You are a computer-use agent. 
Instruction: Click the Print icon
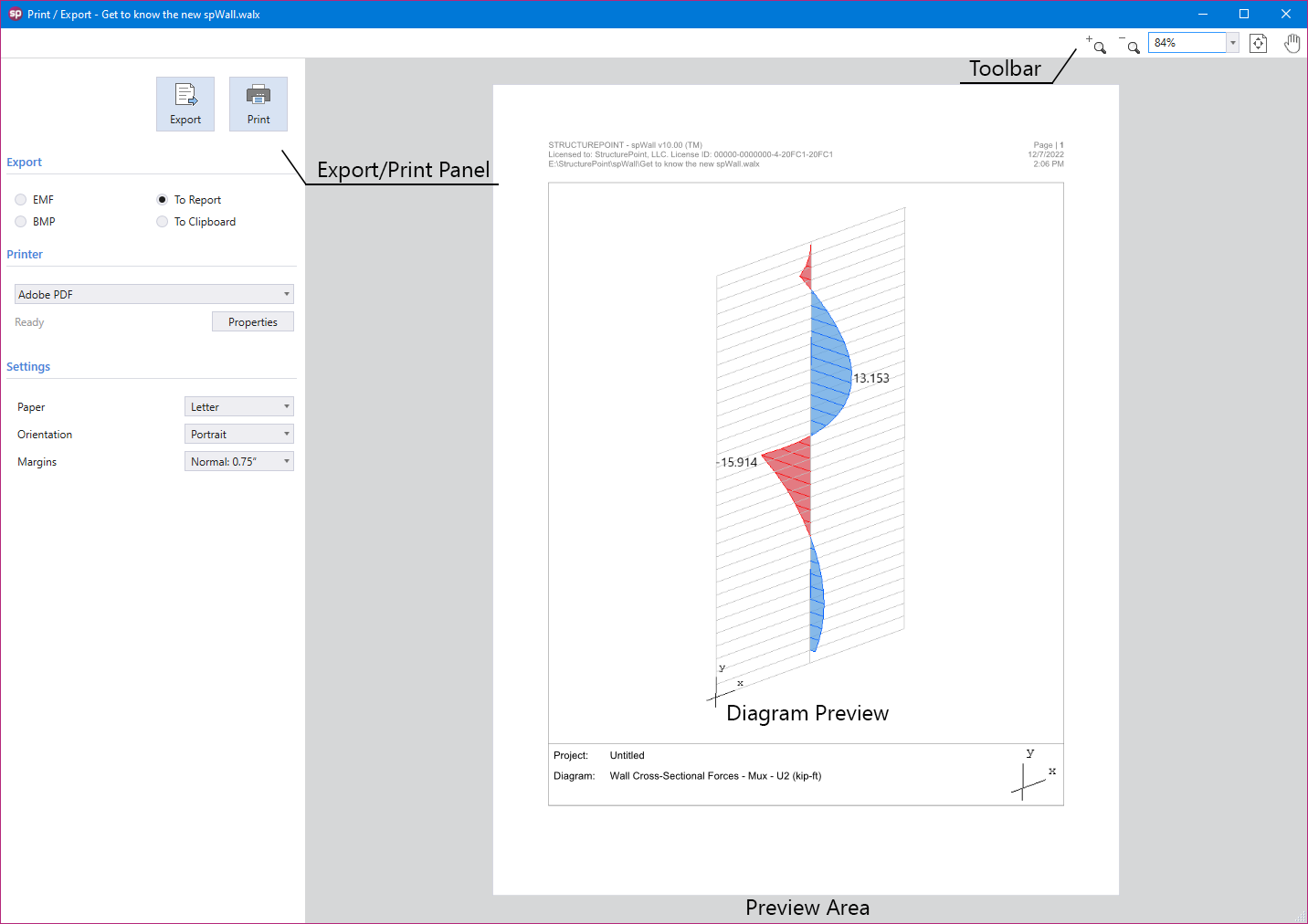258,103
